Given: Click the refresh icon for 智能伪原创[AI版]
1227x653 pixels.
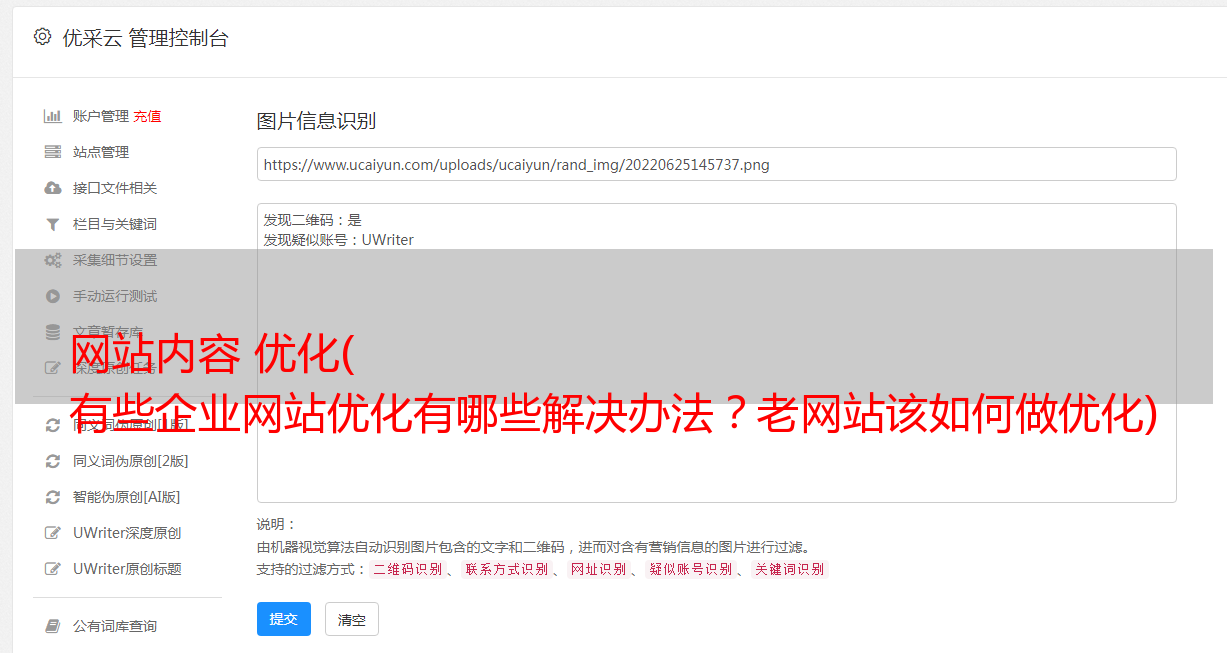Looking at the screenshot, I should 53,497.
